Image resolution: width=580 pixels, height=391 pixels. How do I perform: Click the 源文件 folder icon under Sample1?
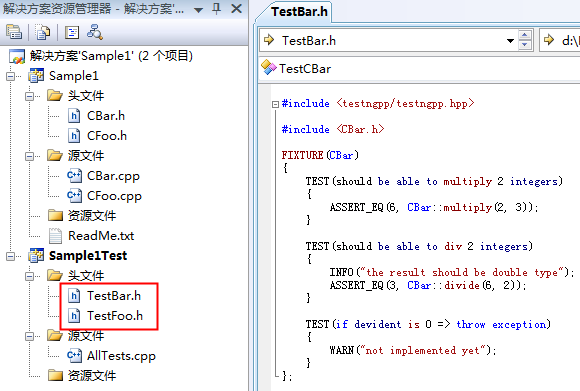(55, 155)
